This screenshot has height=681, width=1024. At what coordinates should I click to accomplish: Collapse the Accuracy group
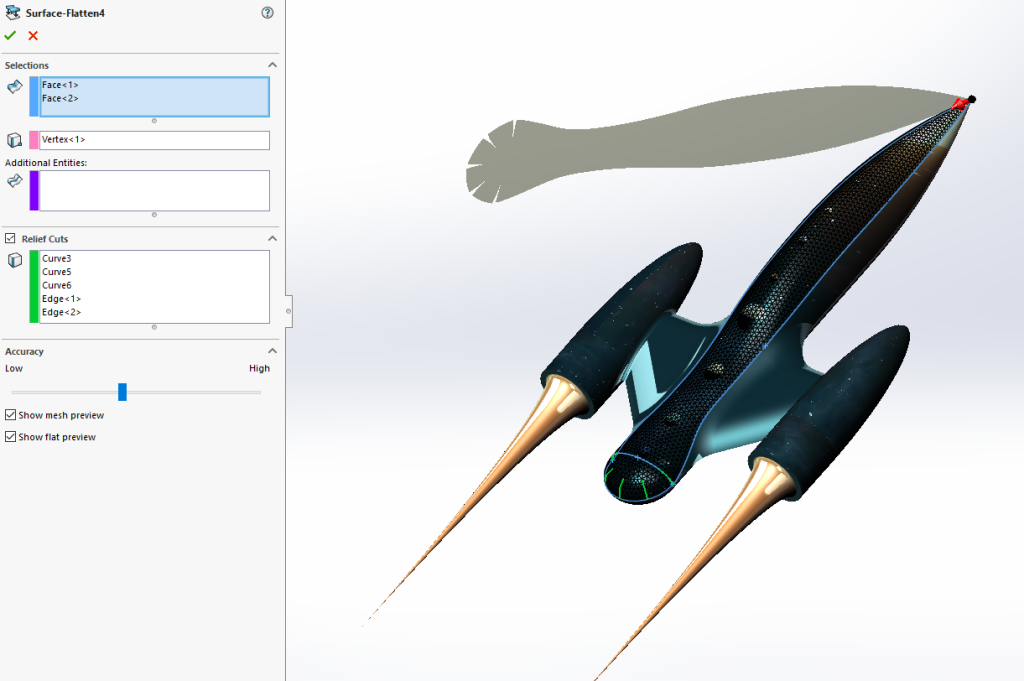click(272, 351)
